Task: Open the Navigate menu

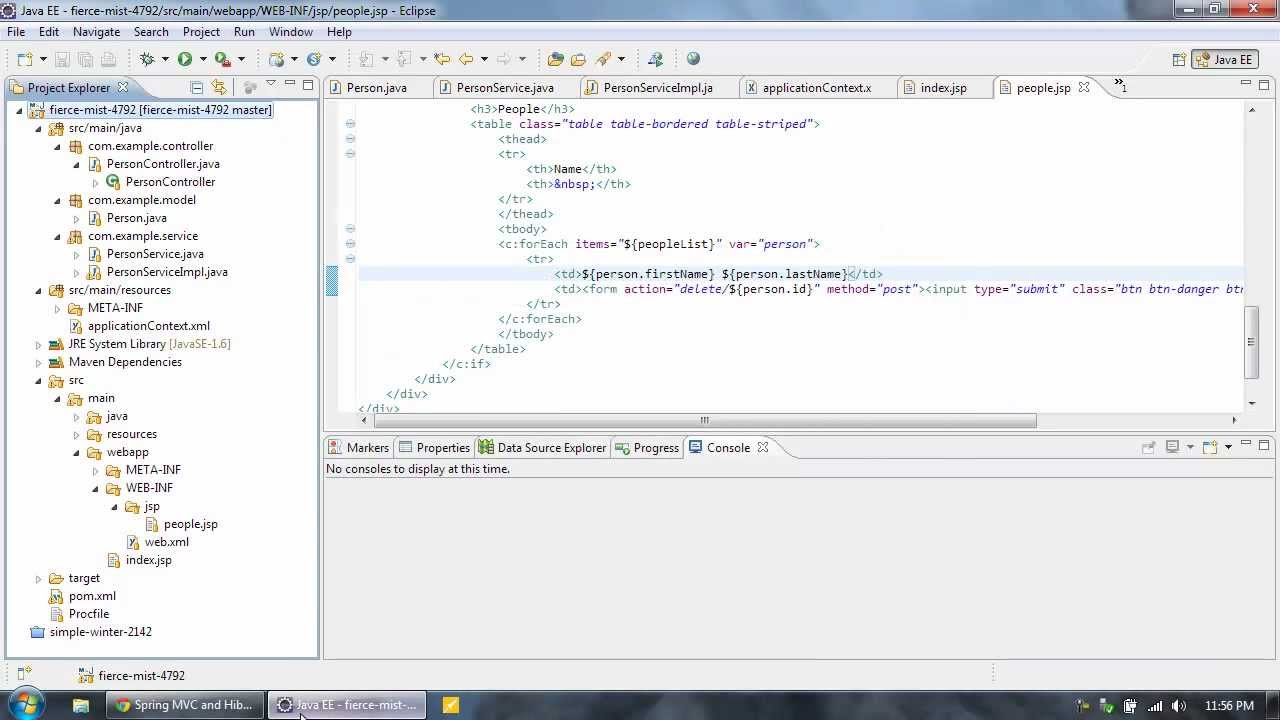Action: (x=96, y=32)
